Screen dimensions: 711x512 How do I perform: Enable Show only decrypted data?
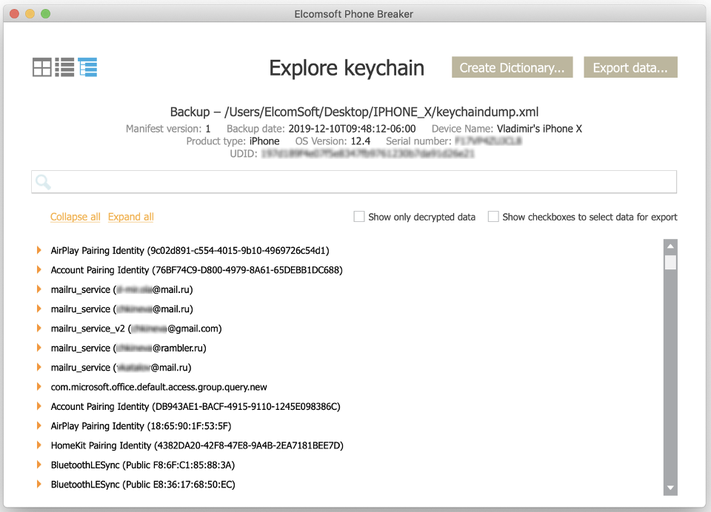[x=360, y=217]
